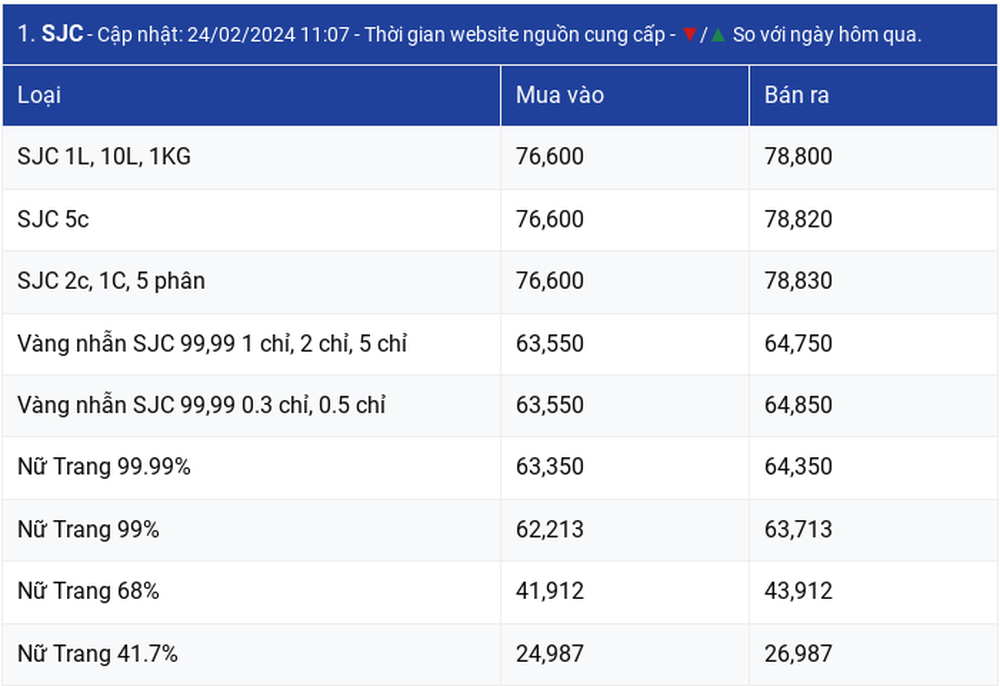Click the Nữ Trang 99% row label
The height and width of the screenshot is (686, 1000).
(88, 530)
